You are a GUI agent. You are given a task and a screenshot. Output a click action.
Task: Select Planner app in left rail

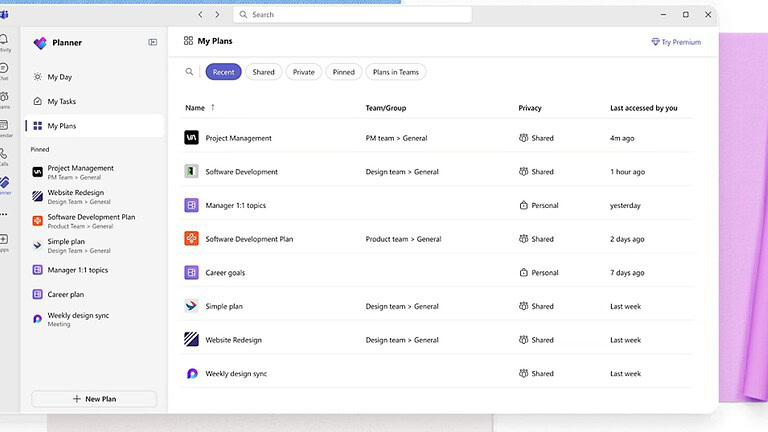tap(4, 186)
